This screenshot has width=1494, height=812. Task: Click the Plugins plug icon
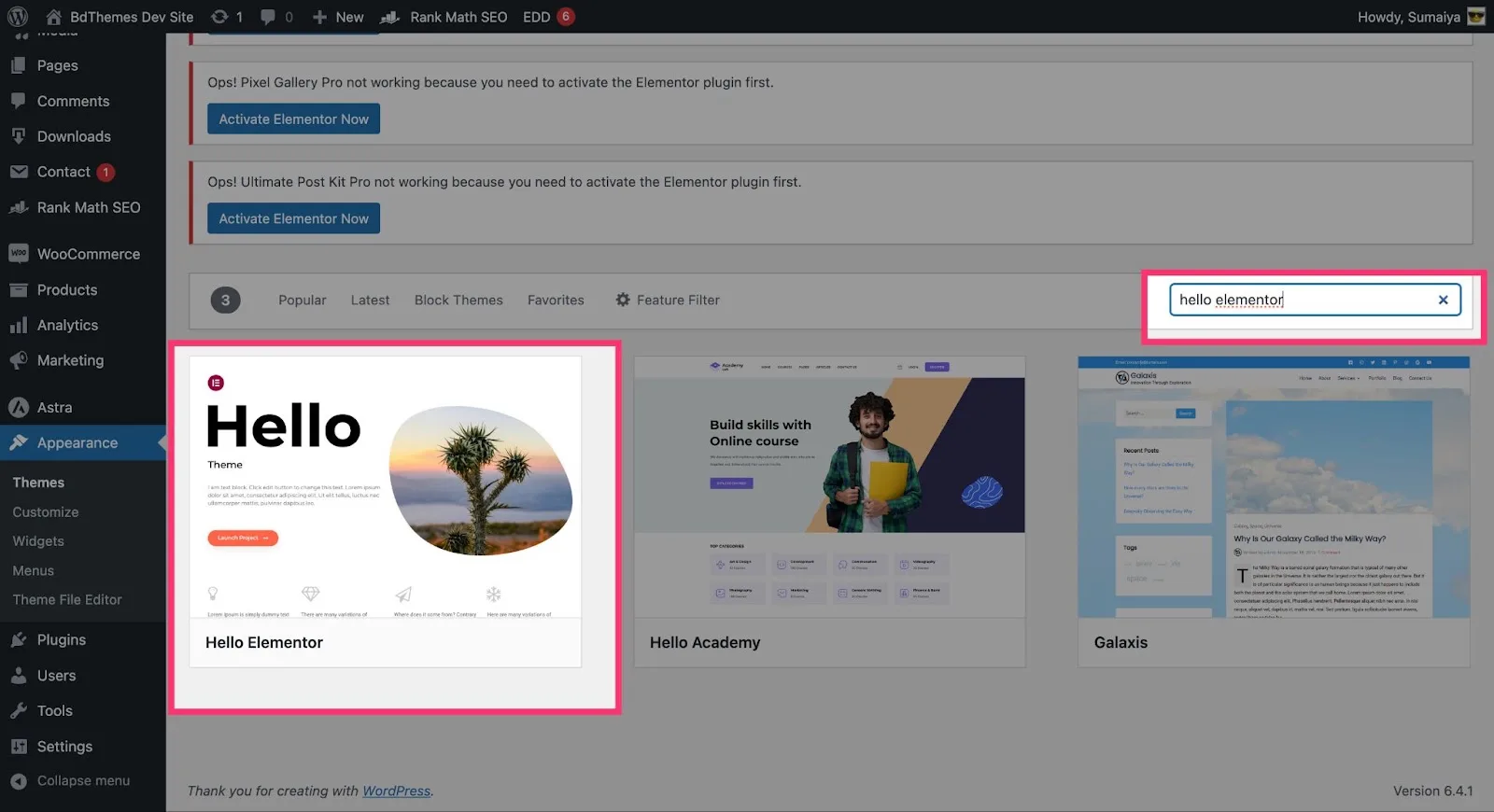[x=19, y=639]
